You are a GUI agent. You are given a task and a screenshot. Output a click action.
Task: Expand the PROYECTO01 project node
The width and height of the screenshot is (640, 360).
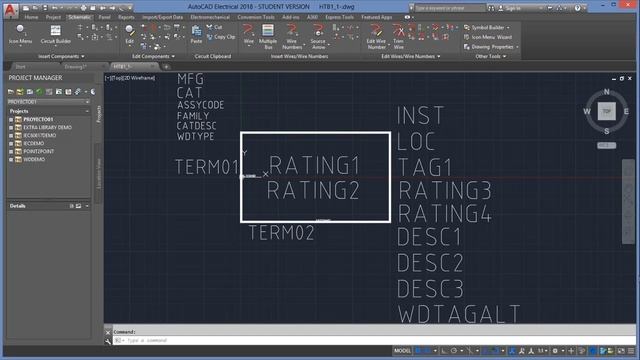(x=11, y=120)
